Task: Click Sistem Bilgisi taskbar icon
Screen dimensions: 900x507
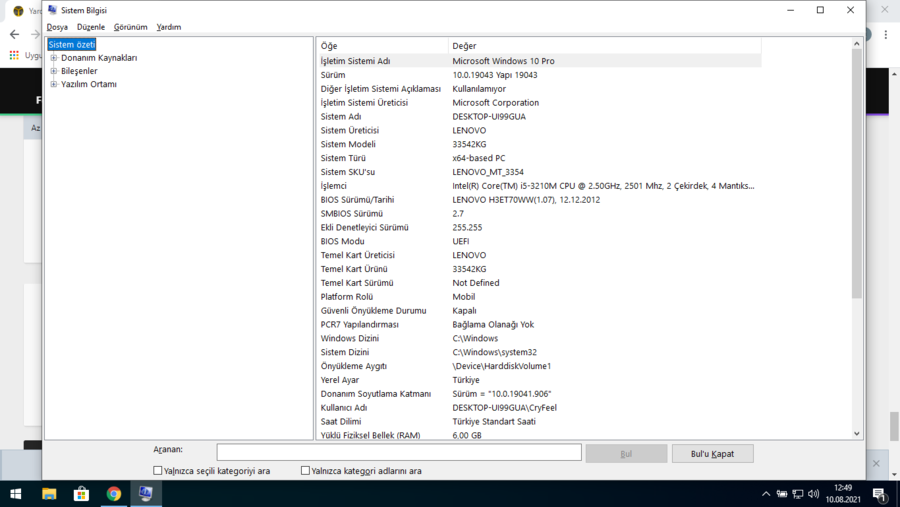Action: [146, 494]
